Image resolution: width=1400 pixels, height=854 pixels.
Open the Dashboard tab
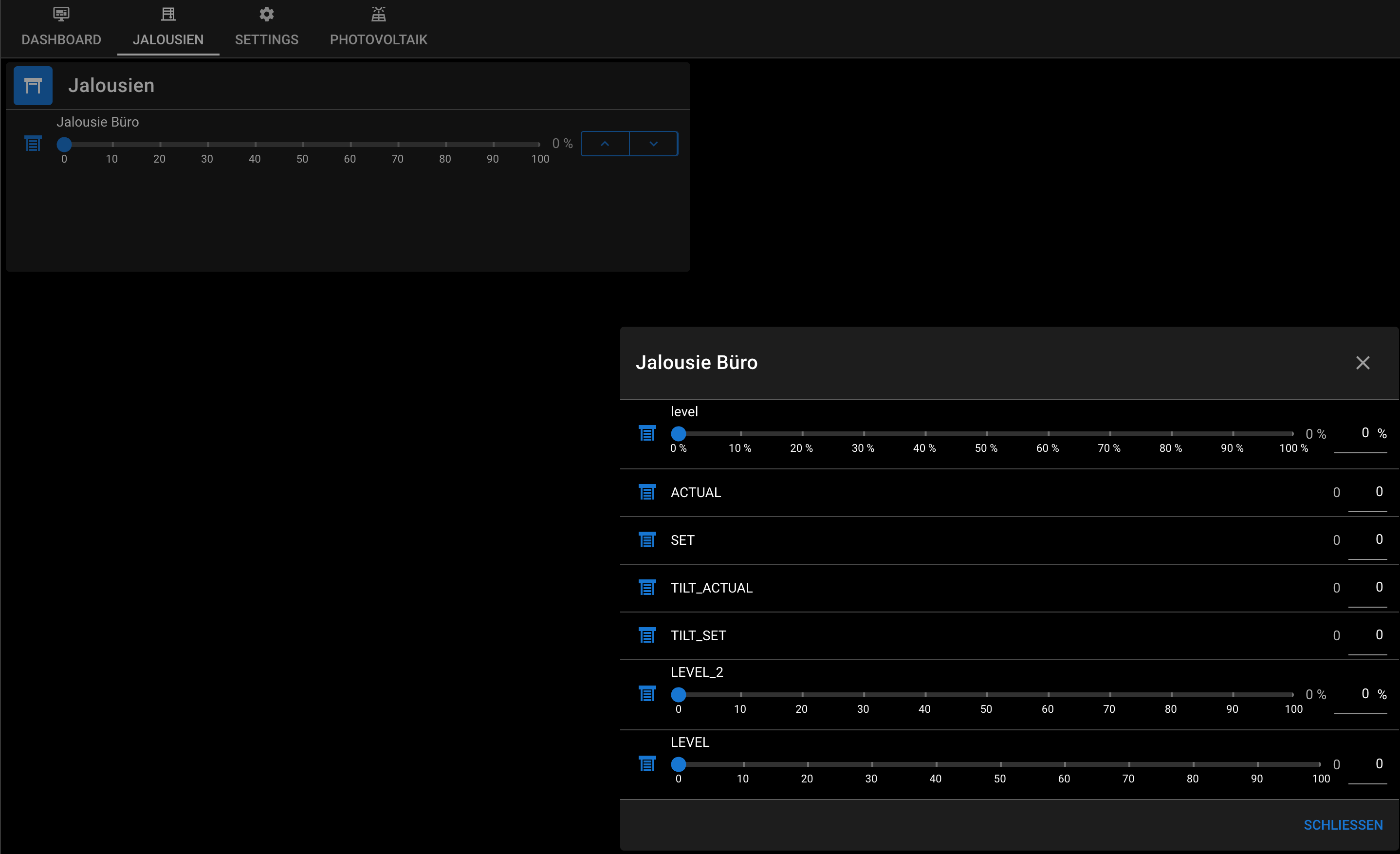click(61, 27)
